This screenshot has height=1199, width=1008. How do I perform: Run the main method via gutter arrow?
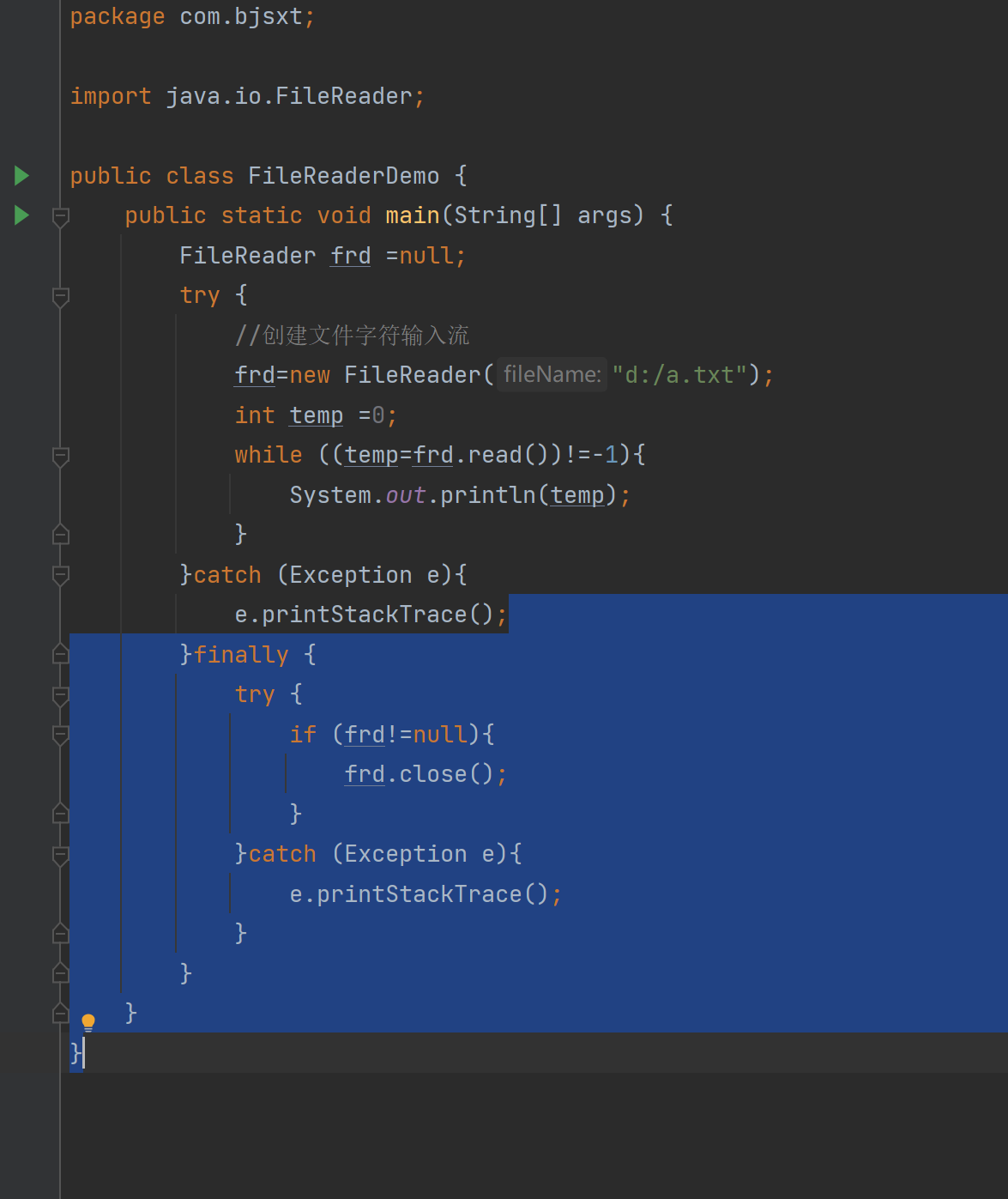pos(22,215)
